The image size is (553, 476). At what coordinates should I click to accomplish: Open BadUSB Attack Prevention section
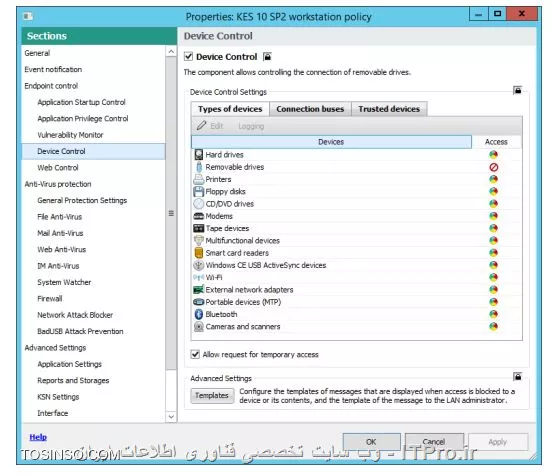click(80, 331)
